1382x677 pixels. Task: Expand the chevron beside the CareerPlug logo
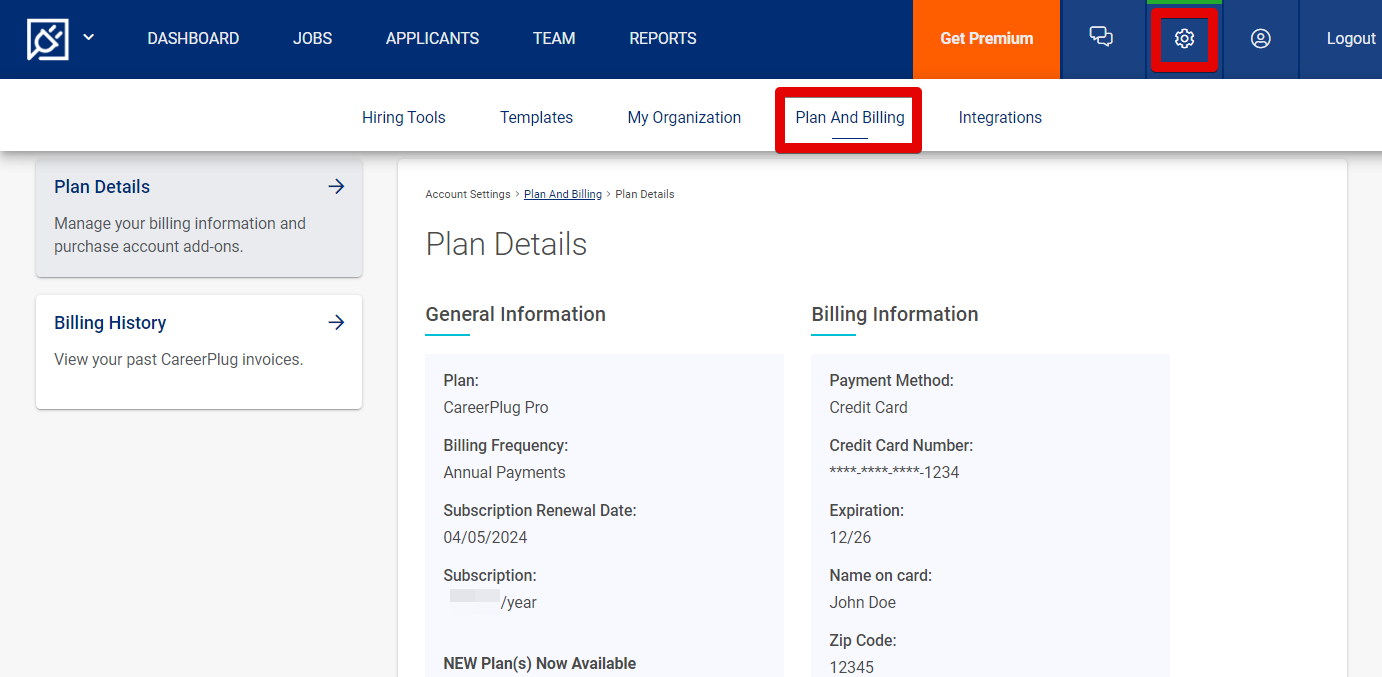(x=88, y=38)
